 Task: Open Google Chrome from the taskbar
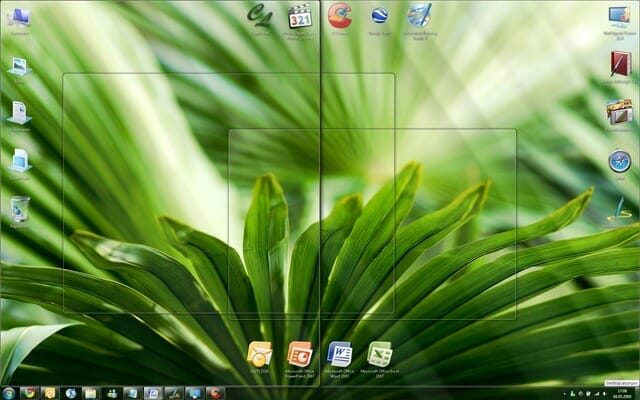pos(29,393)
